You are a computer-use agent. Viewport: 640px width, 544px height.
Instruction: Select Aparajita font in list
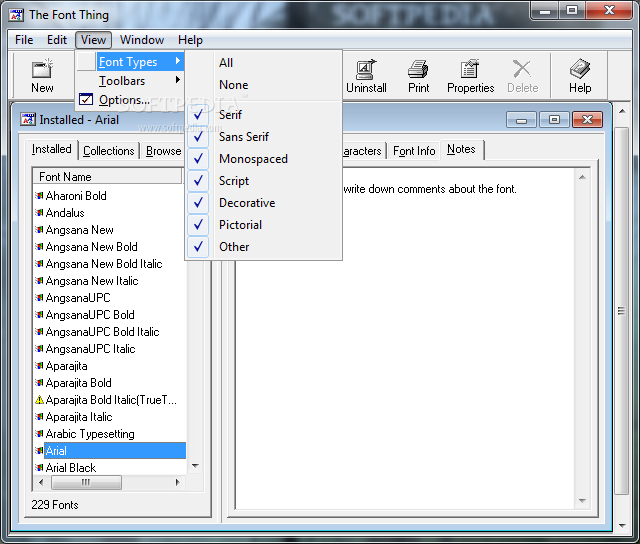67,366
